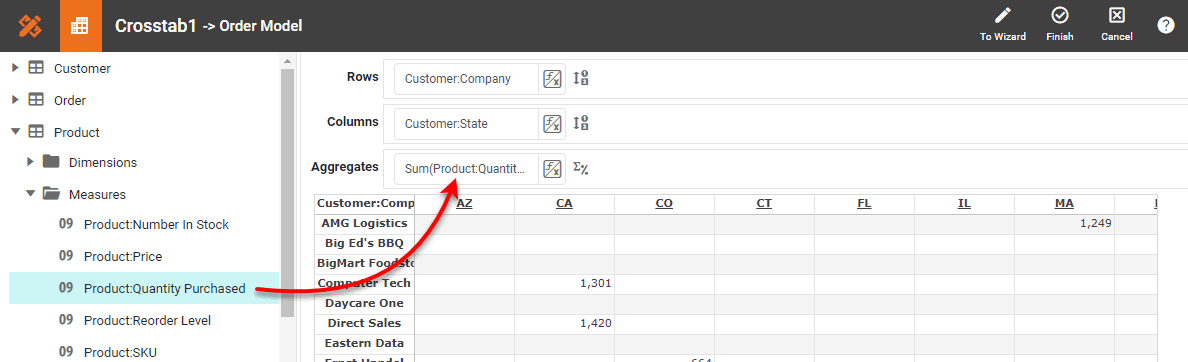Viewport: 1188px width, 362px height.
Task: Select Product:Reorder Level measure
Action: pyautogui.click(x=147, y=320)
